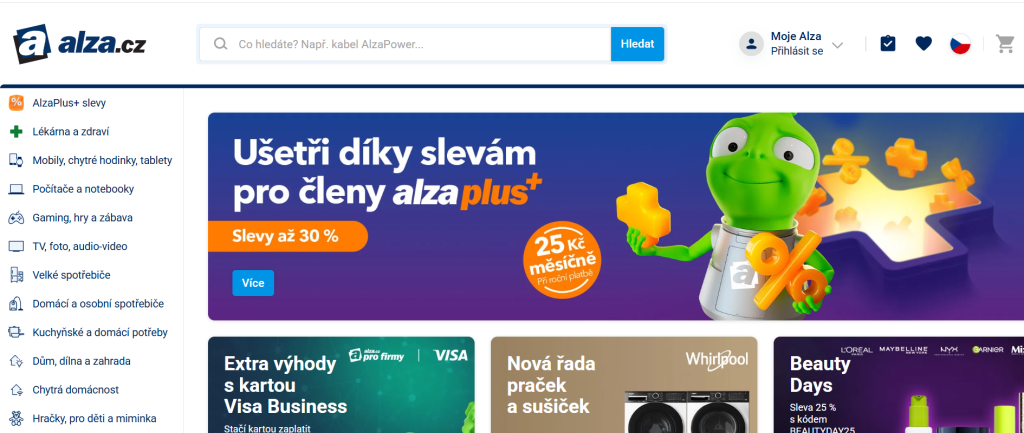
Task: Open TV, foto, audio-video category
Action: tap(80, 246)
